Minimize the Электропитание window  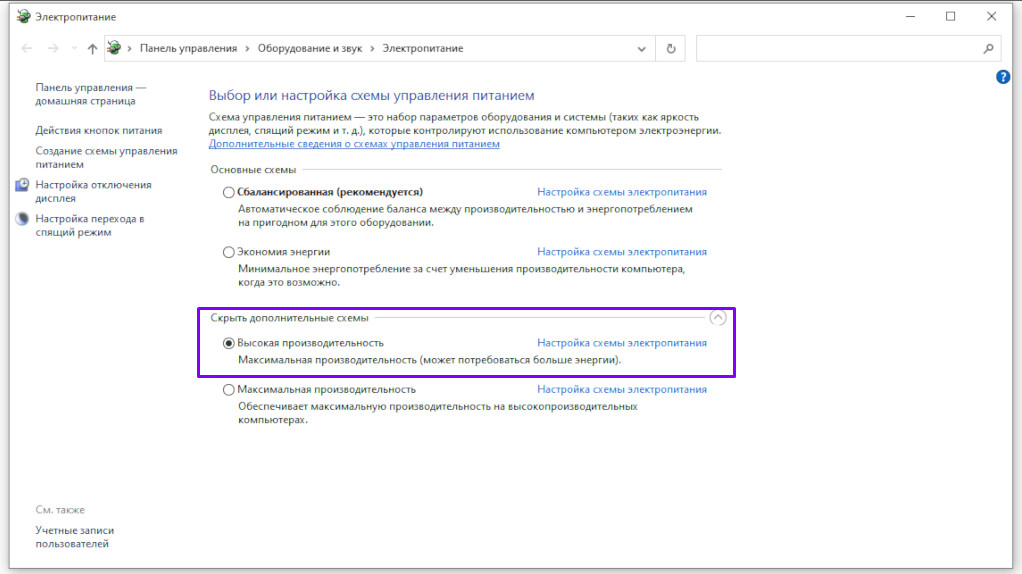(910, 16)
